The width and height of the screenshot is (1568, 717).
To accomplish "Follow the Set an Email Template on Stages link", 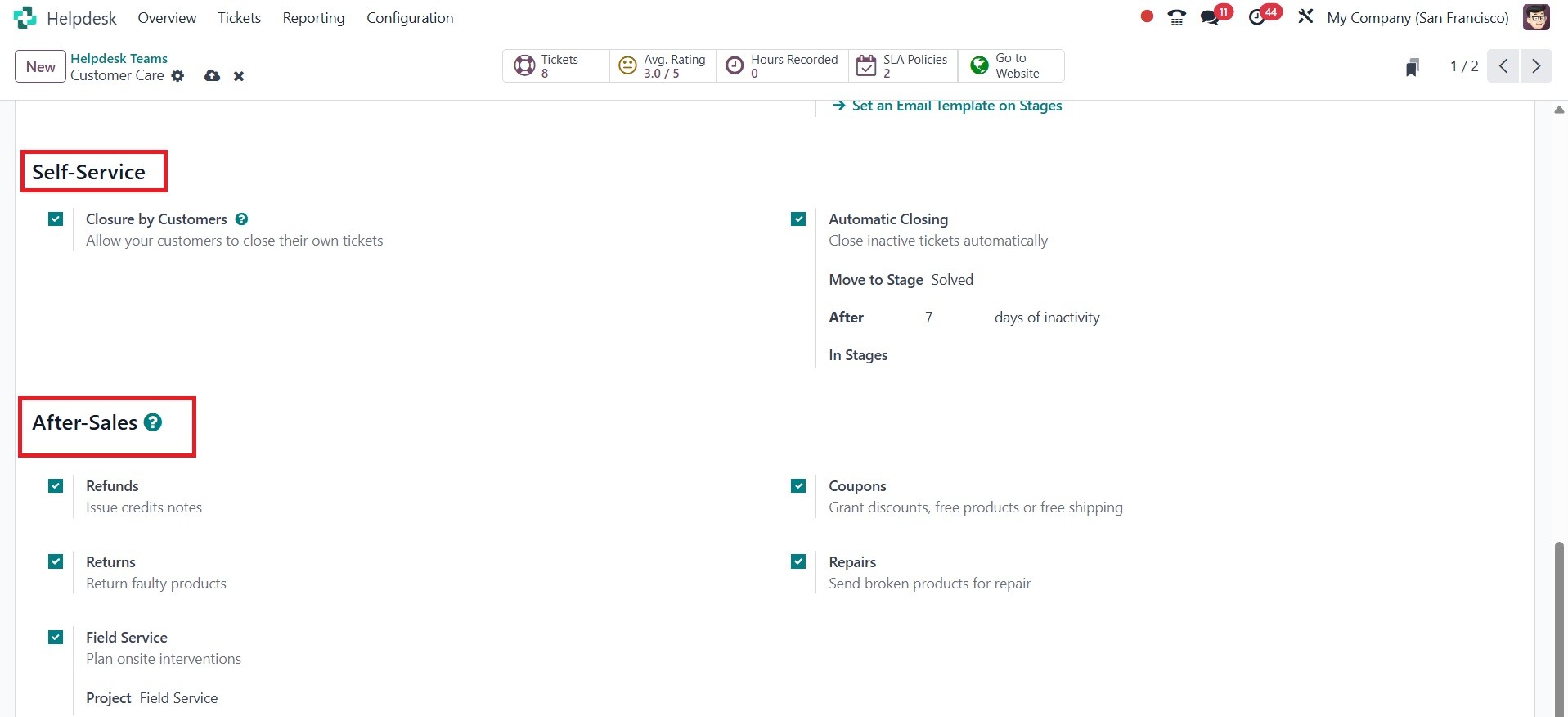I will point(956,106).
